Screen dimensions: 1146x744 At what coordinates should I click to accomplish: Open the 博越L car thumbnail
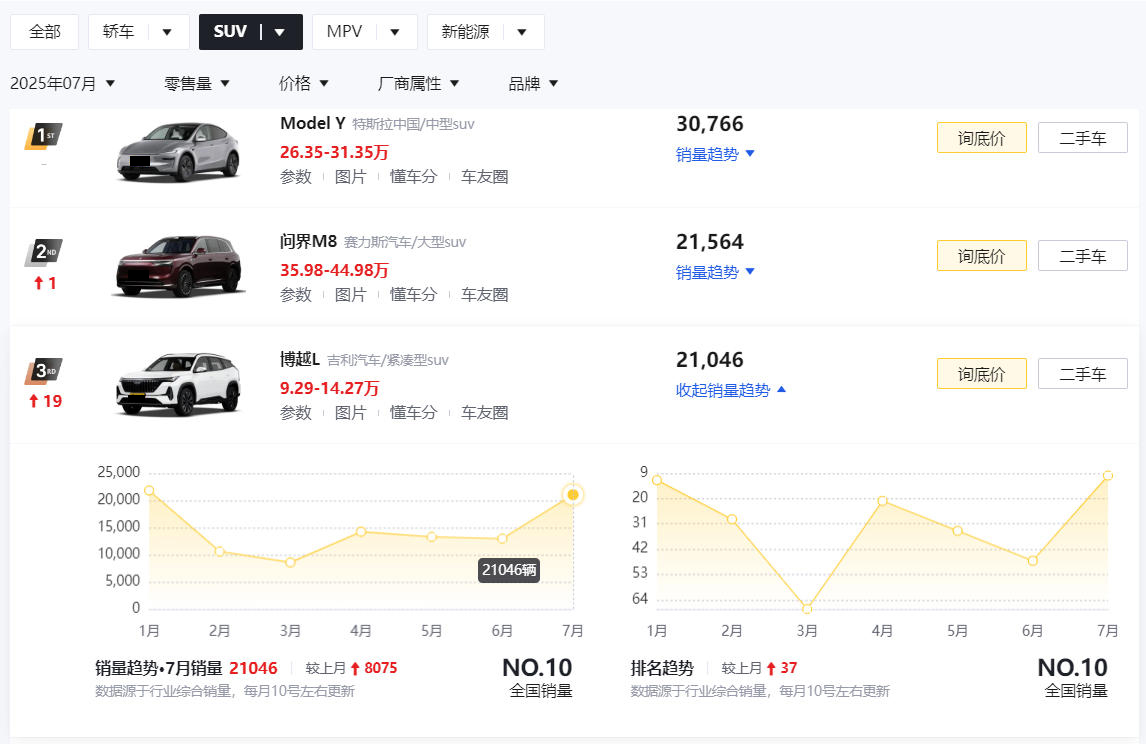178,384
